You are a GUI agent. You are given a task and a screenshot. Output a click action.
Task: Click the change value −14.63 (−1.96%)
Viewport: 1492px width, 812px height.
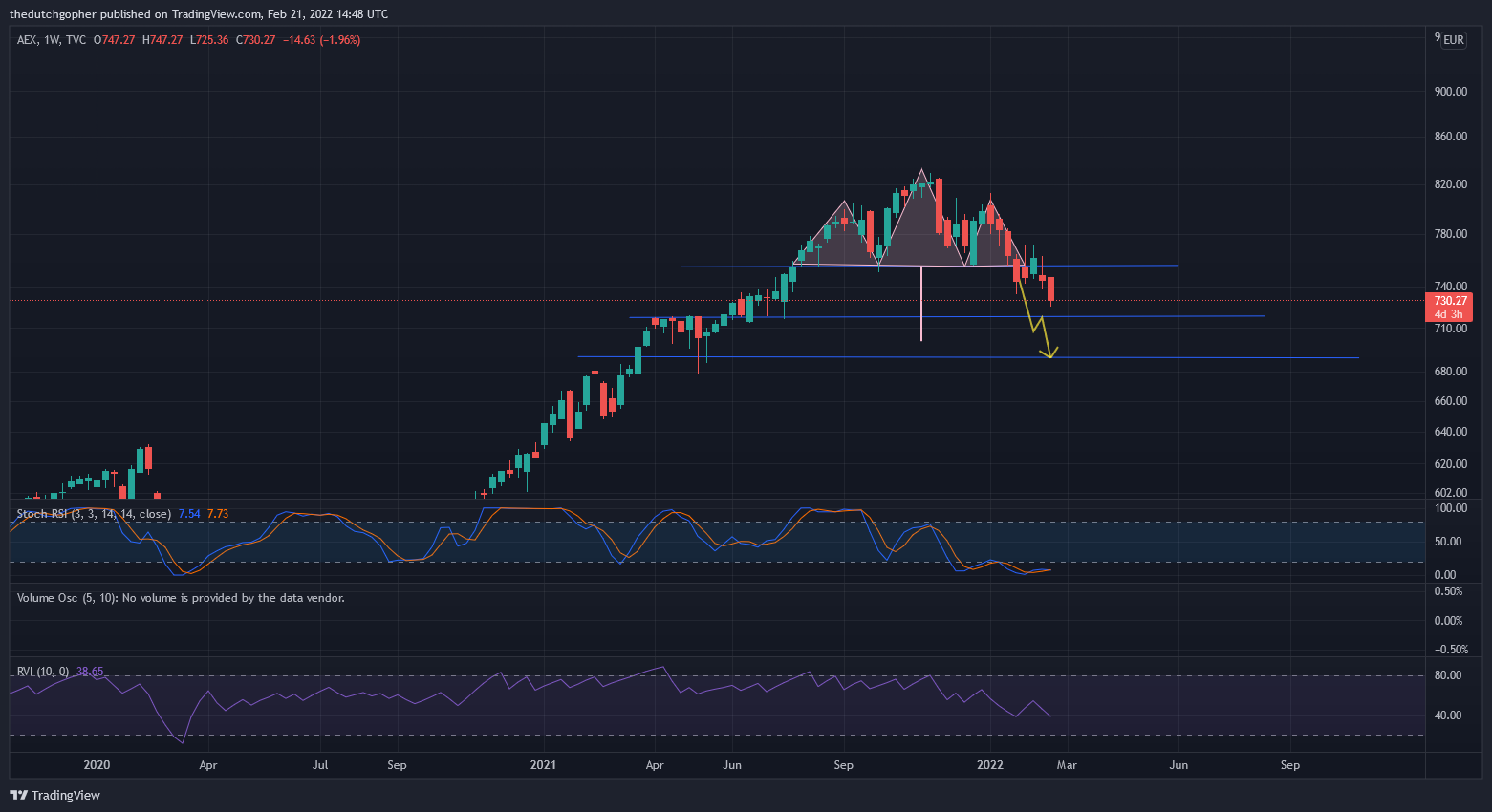tap(322, 40)
